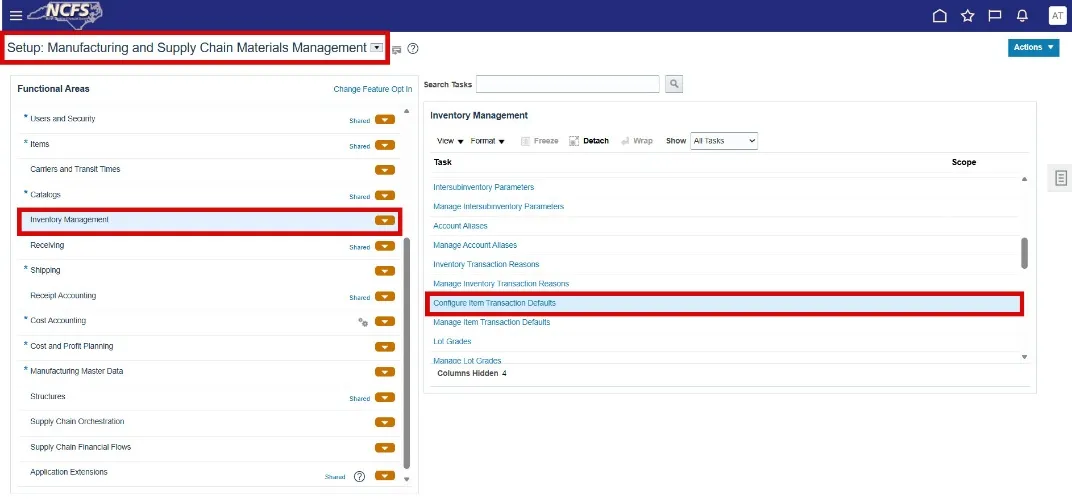Open the Favorites star icon
The width and height of the screenshot is (1072, 499).
[x=967, y=15]
